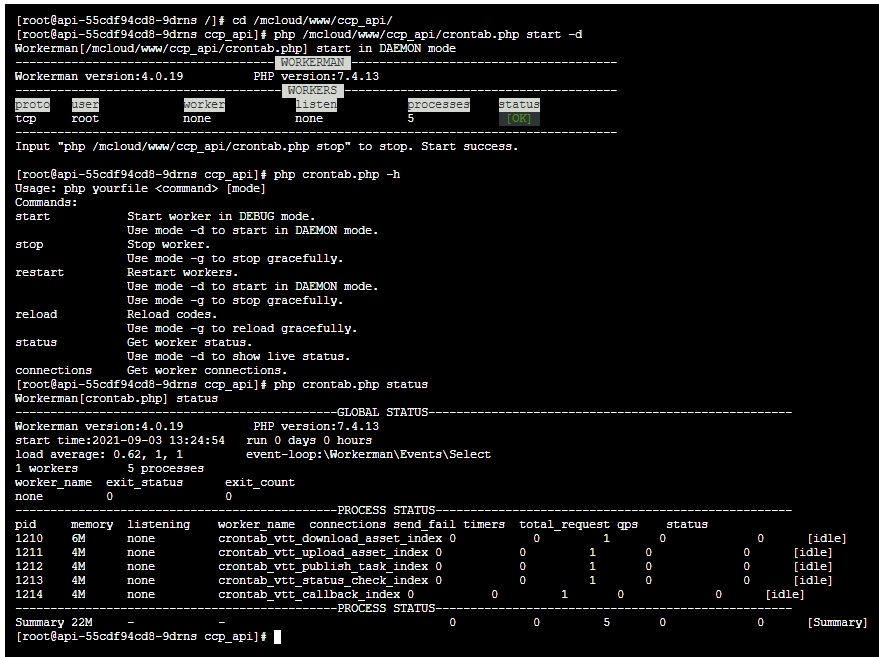
Task: Click the highlighted 'listen' column header
Action: pos(315,104)
